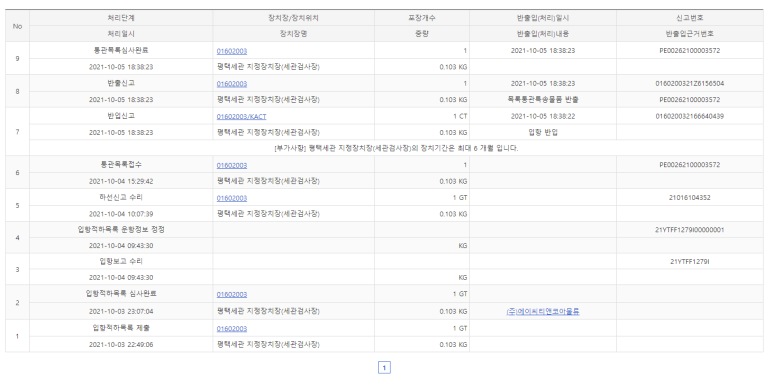
Task: Click the 신고번호 column header
Action: [x=690, y=18]
